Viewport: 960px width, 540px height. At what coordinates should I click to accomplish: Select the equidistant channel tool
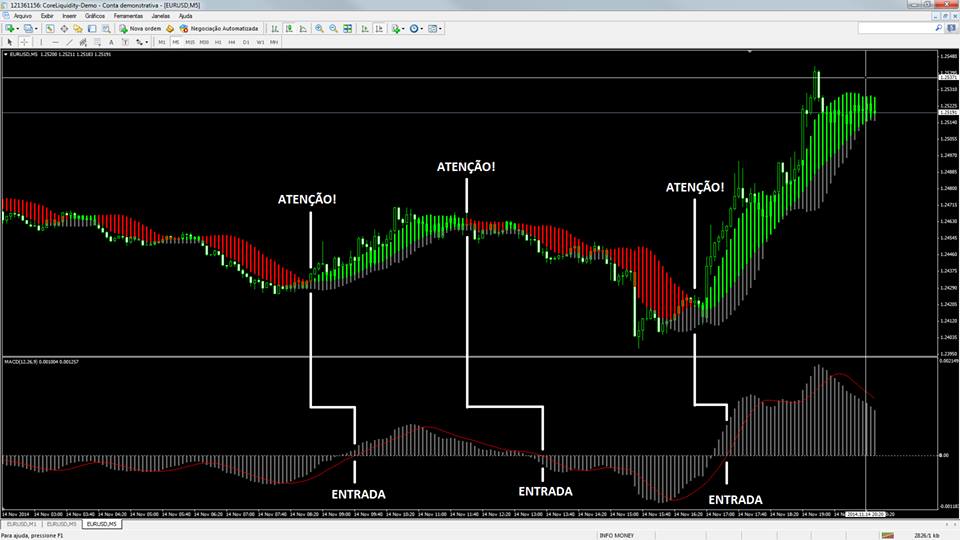coord(83,42)
